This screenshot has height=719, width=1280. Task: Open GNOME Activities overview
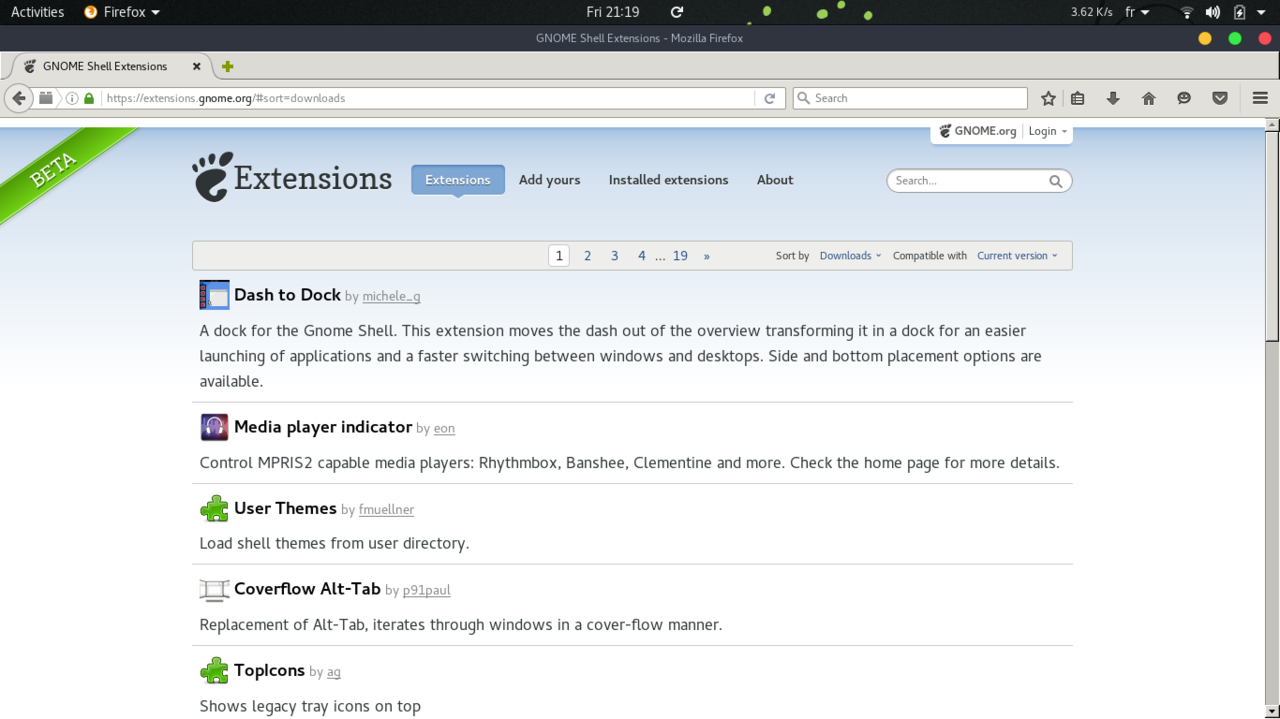click(x=37, y=12)
